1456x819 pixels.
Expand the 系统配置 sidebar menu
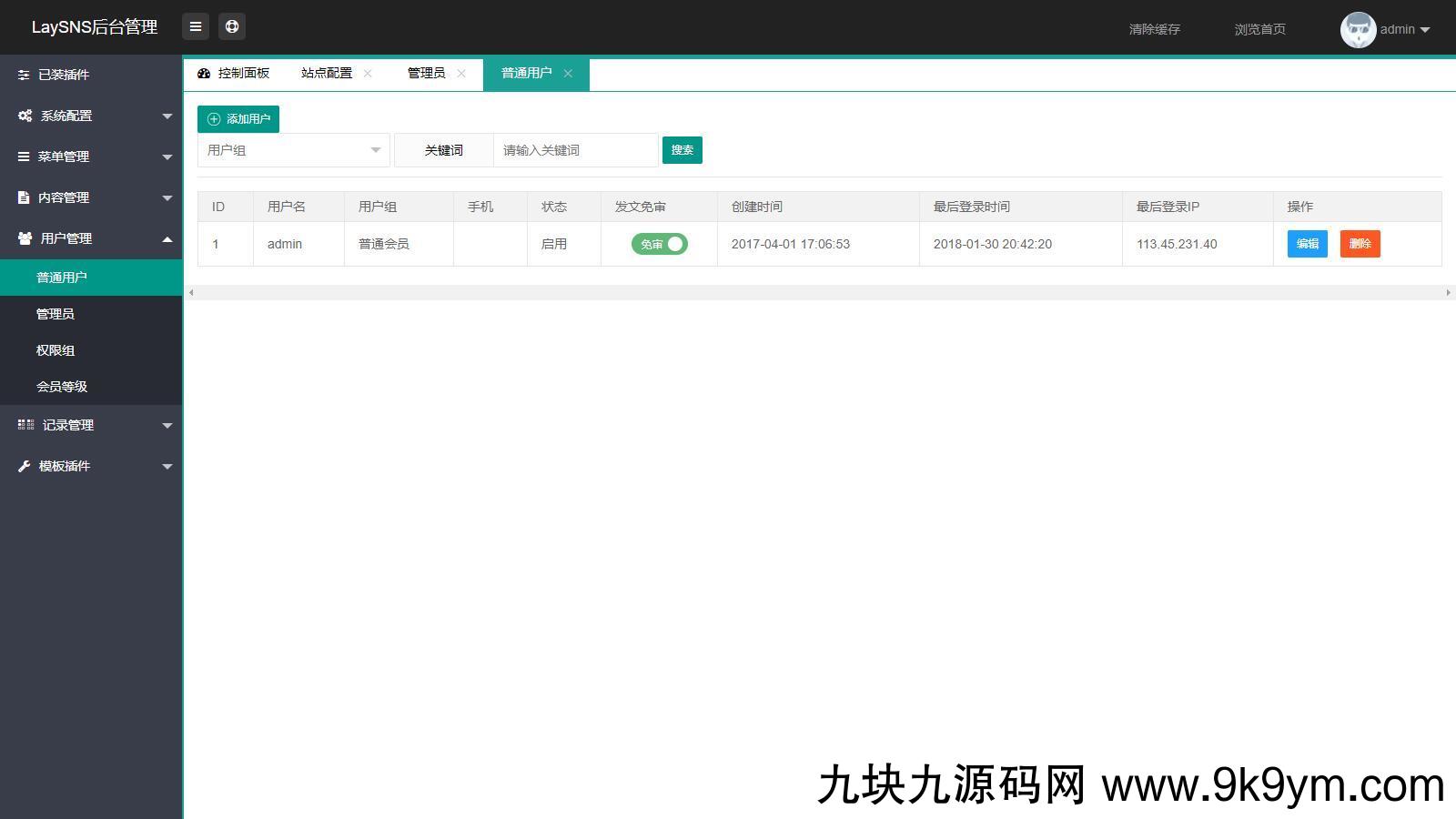91,116
